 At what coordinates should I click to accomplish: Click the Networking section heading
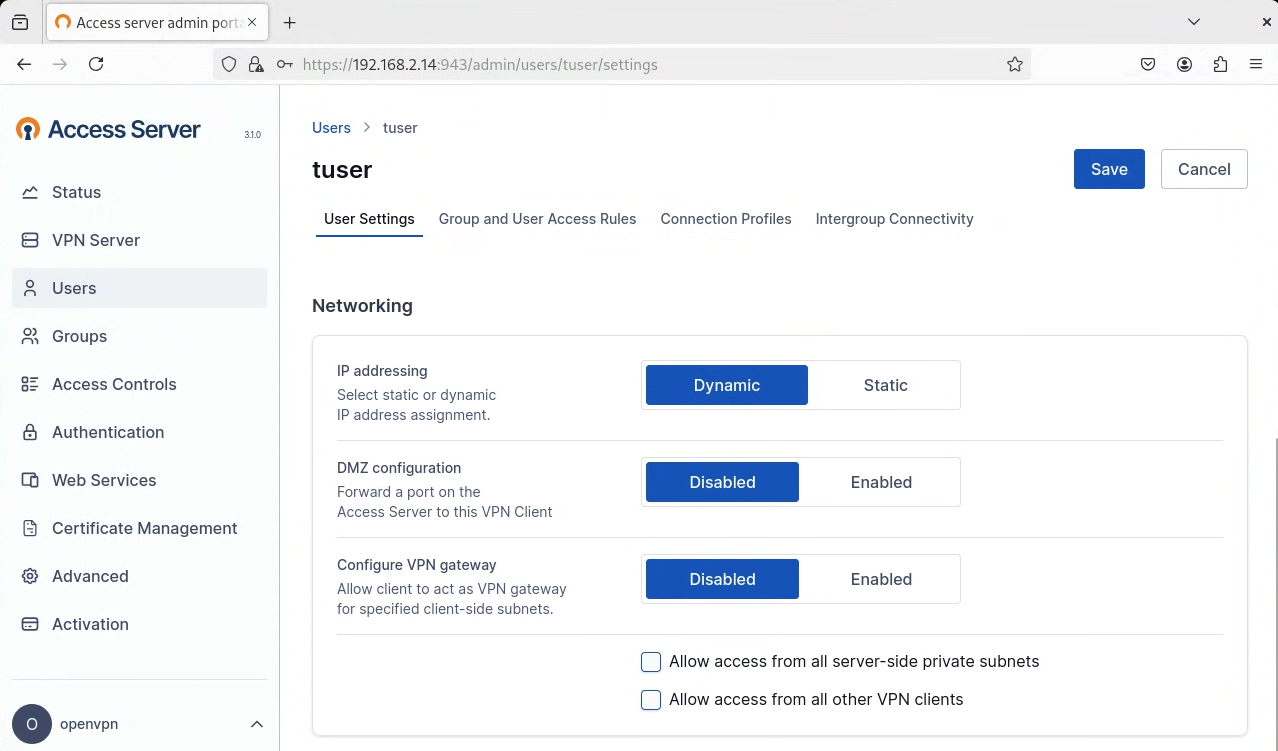coord(362,305)
